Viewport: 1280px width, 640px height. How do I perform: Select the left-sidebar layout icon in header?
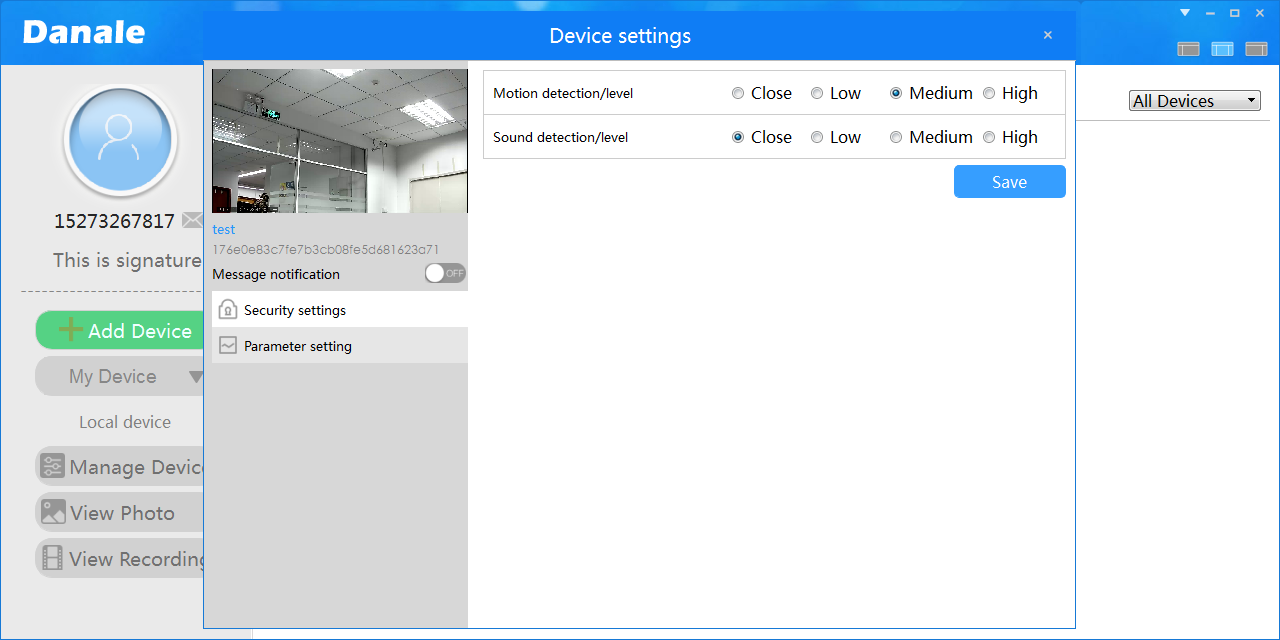tap(1188, 49)
